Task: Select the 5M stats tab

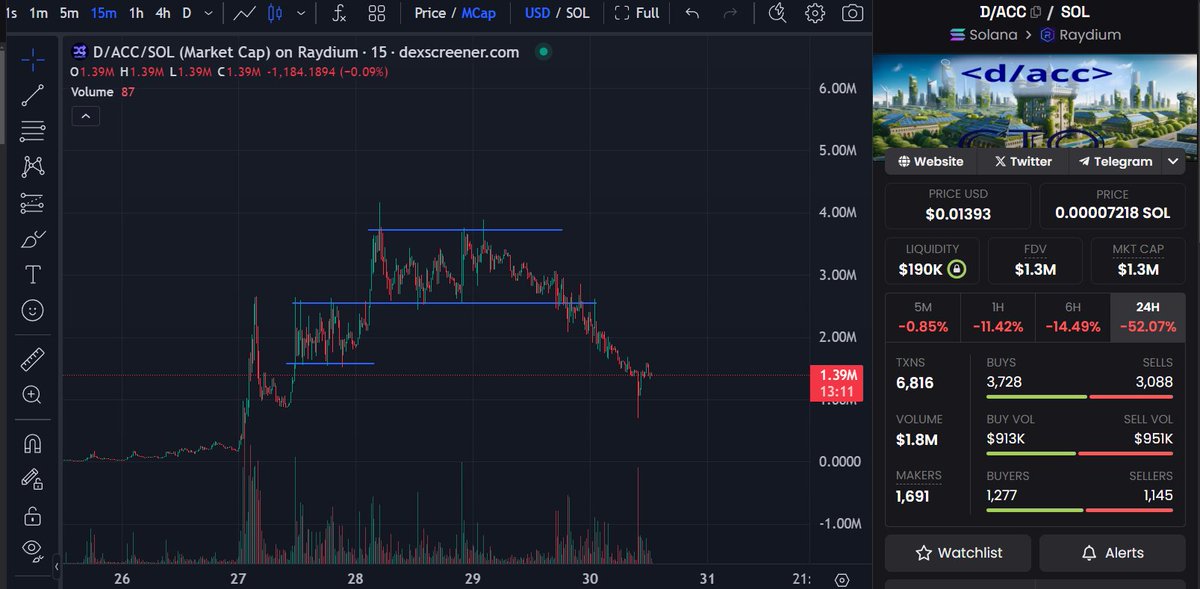Action: pos(923,317)
